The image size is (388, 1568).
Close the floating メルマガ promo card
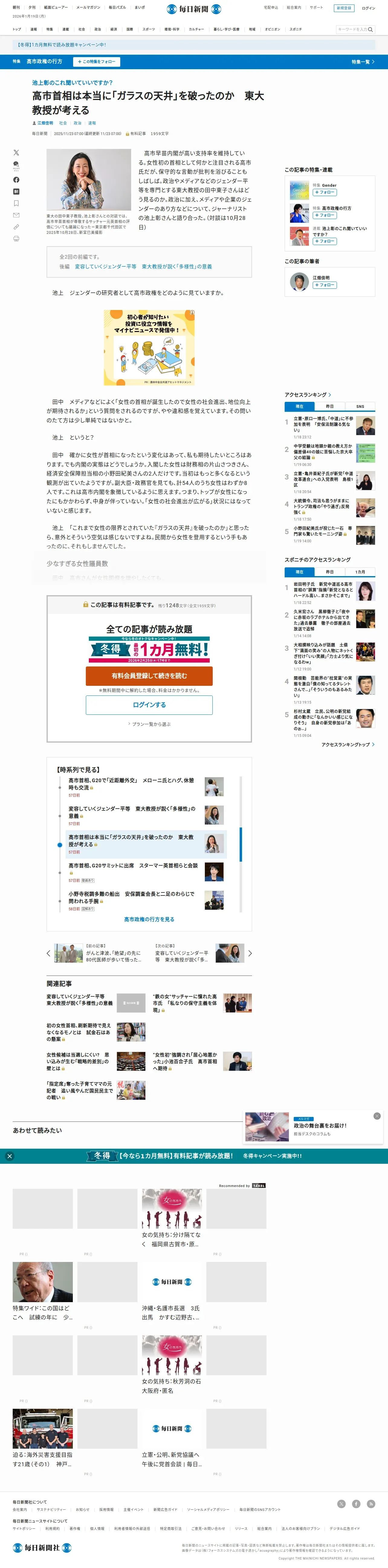pyautogui.click(x=377, y=1116)
